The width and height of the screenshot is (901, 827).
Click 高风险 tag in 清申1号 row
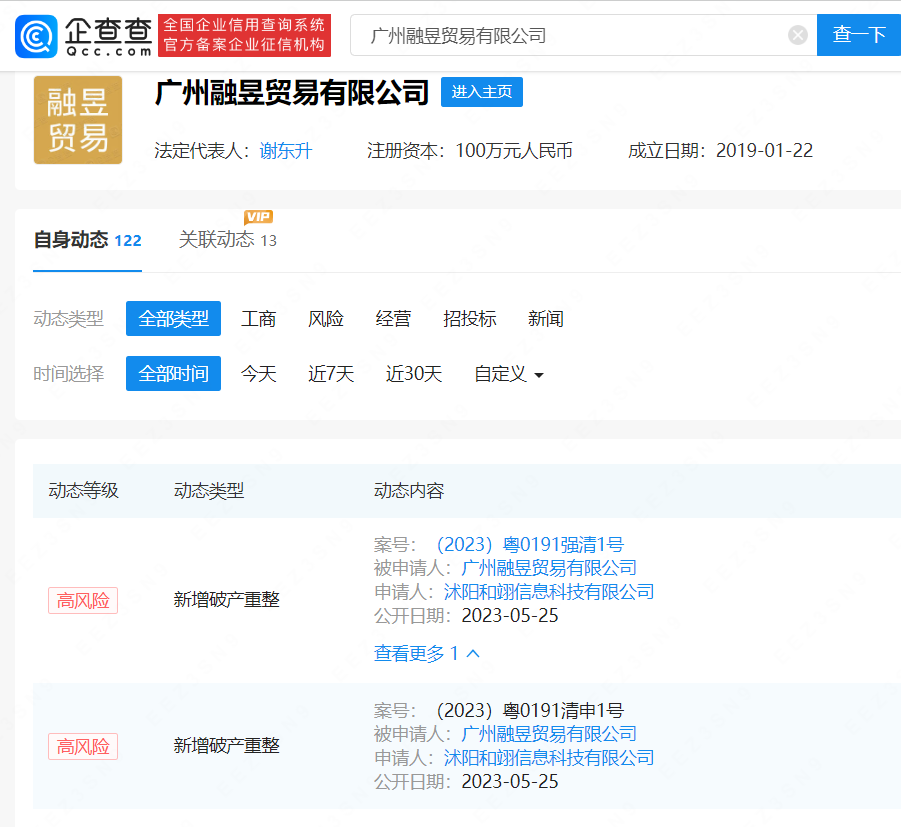click(x=83, y=747)
